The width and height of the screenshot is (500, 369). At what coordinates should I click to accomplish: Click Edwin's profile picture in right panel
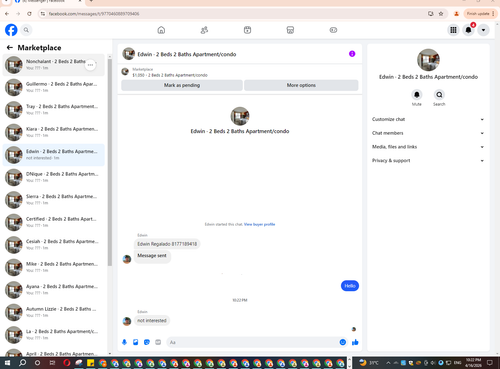tap(428, 60)
